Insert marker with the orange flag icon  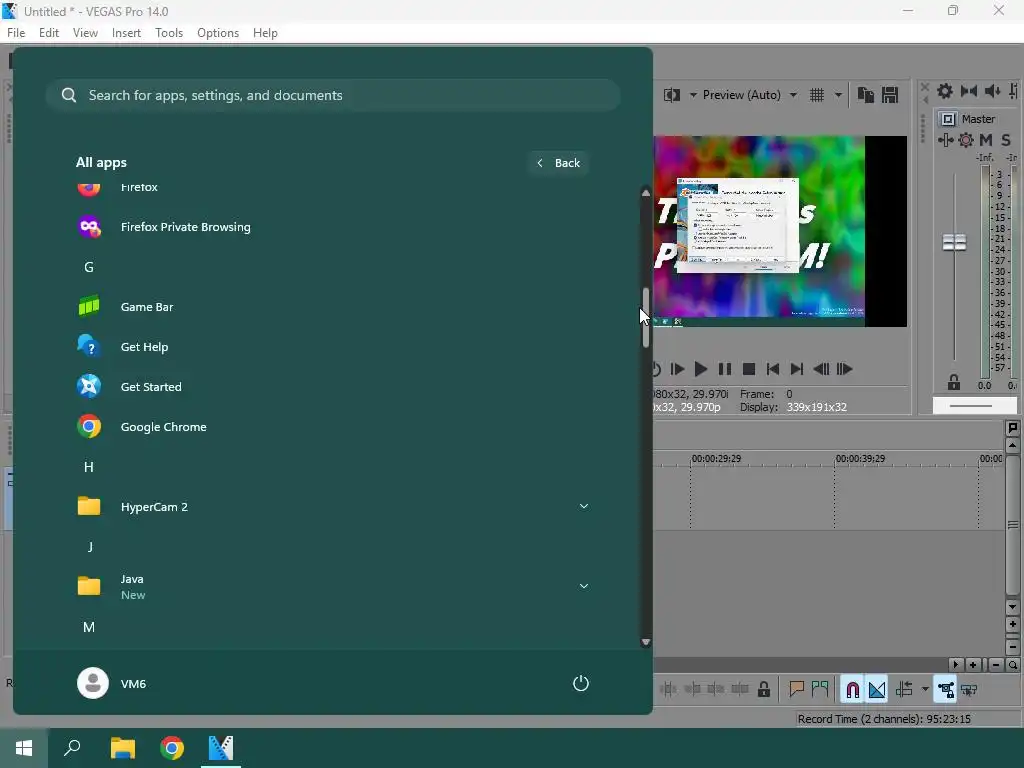click(796, 689)
